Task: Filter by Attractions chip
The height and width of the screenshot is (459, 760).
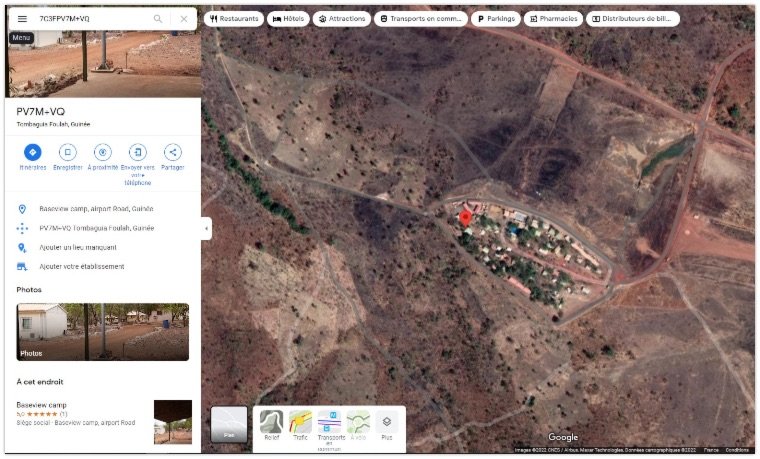Action: (342, 19)
